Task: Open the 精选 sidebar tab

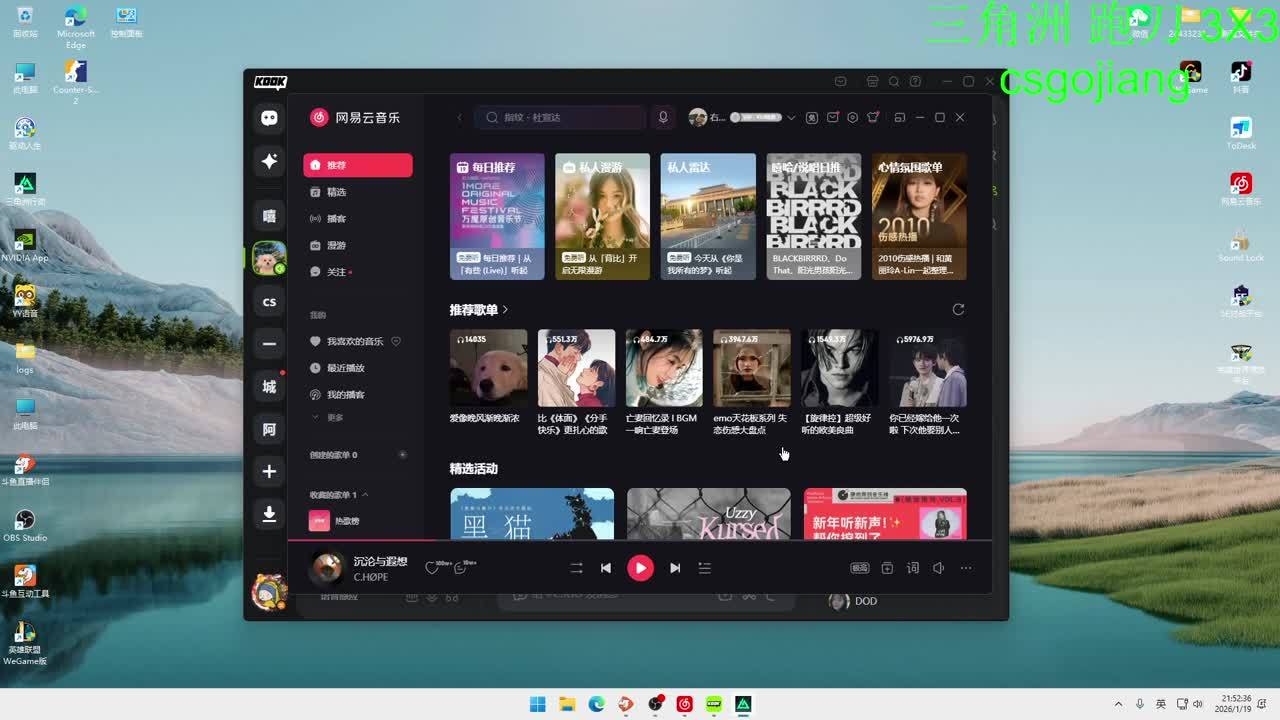Action: pos(336,192)
